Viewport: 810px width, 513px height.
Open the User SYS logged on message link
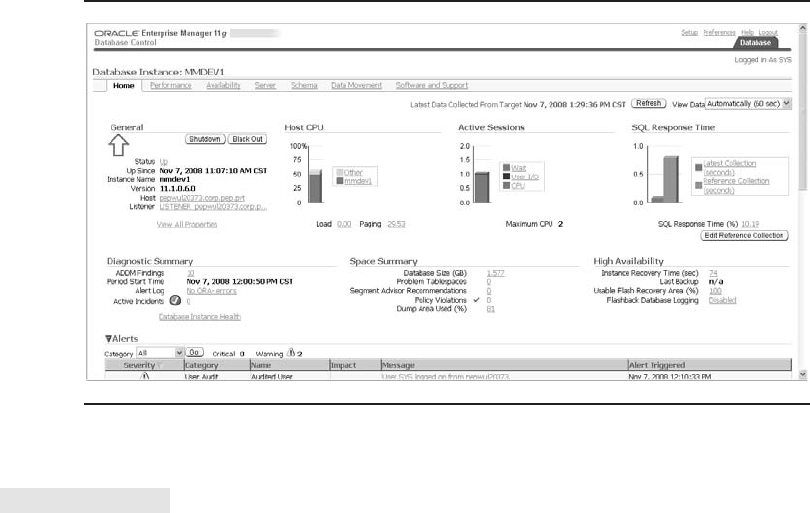445,377
